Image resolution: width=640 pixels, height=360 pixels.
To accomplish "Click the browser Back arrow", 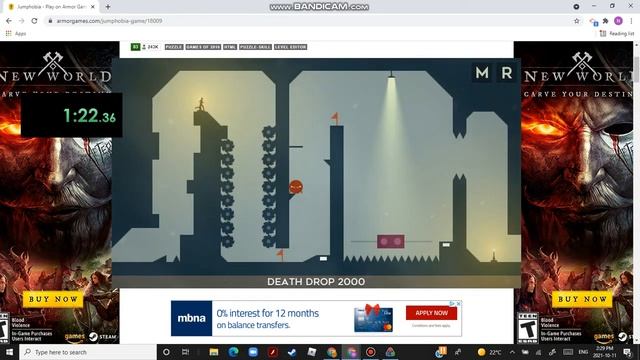I will pyautogui.click(x=9, y=21).
